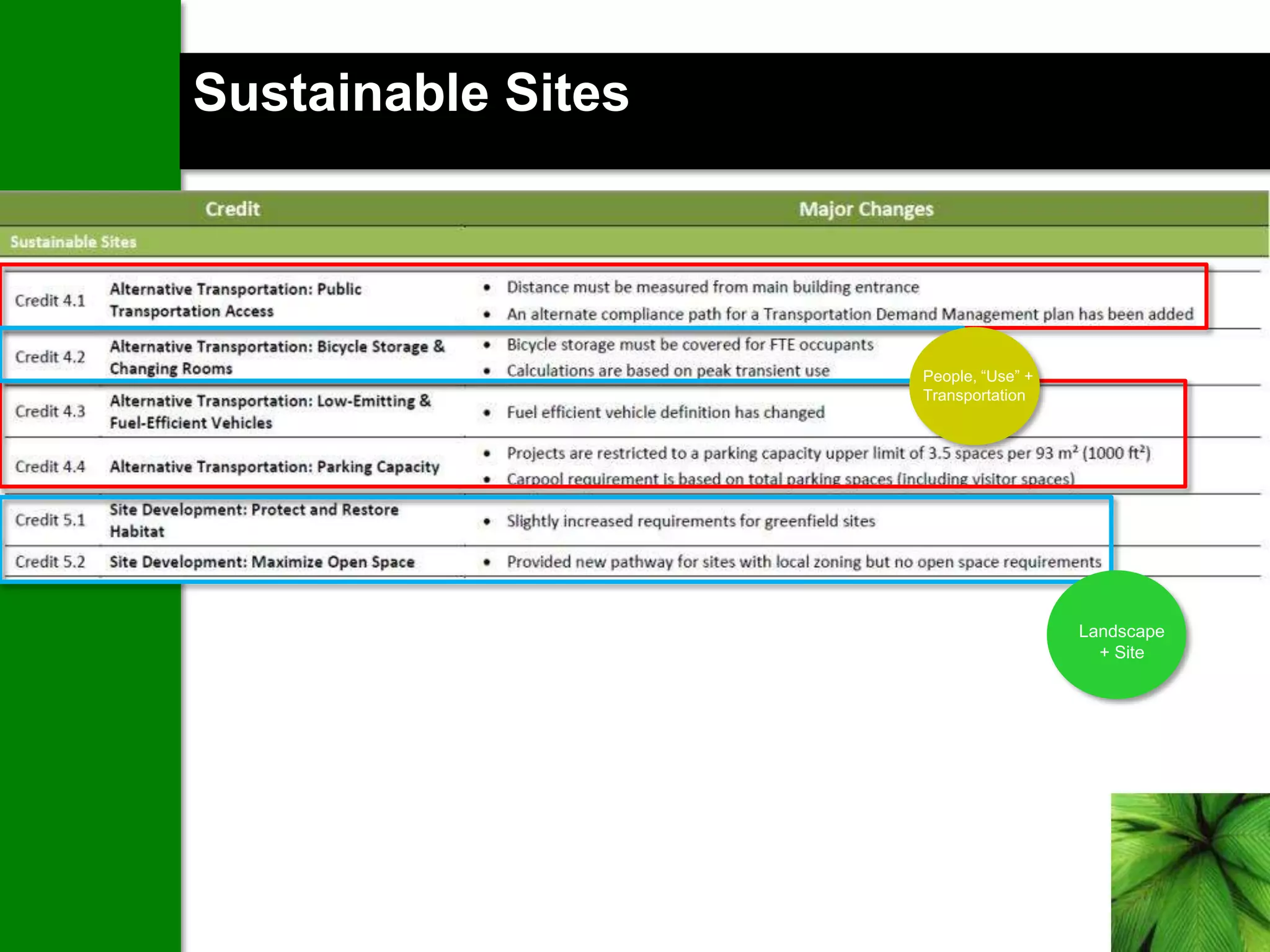Select the Credit 5.2 cell
This screenshot has height=952, width=1270.
coord(50,562)
